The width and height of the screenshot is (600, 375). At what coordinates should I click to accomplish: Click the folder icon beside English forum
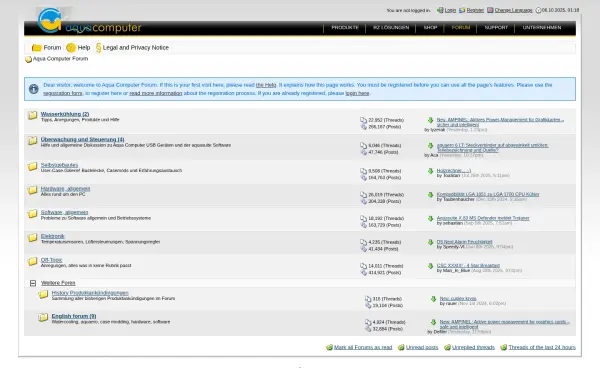pyautogui.click(x=43, y=318)
